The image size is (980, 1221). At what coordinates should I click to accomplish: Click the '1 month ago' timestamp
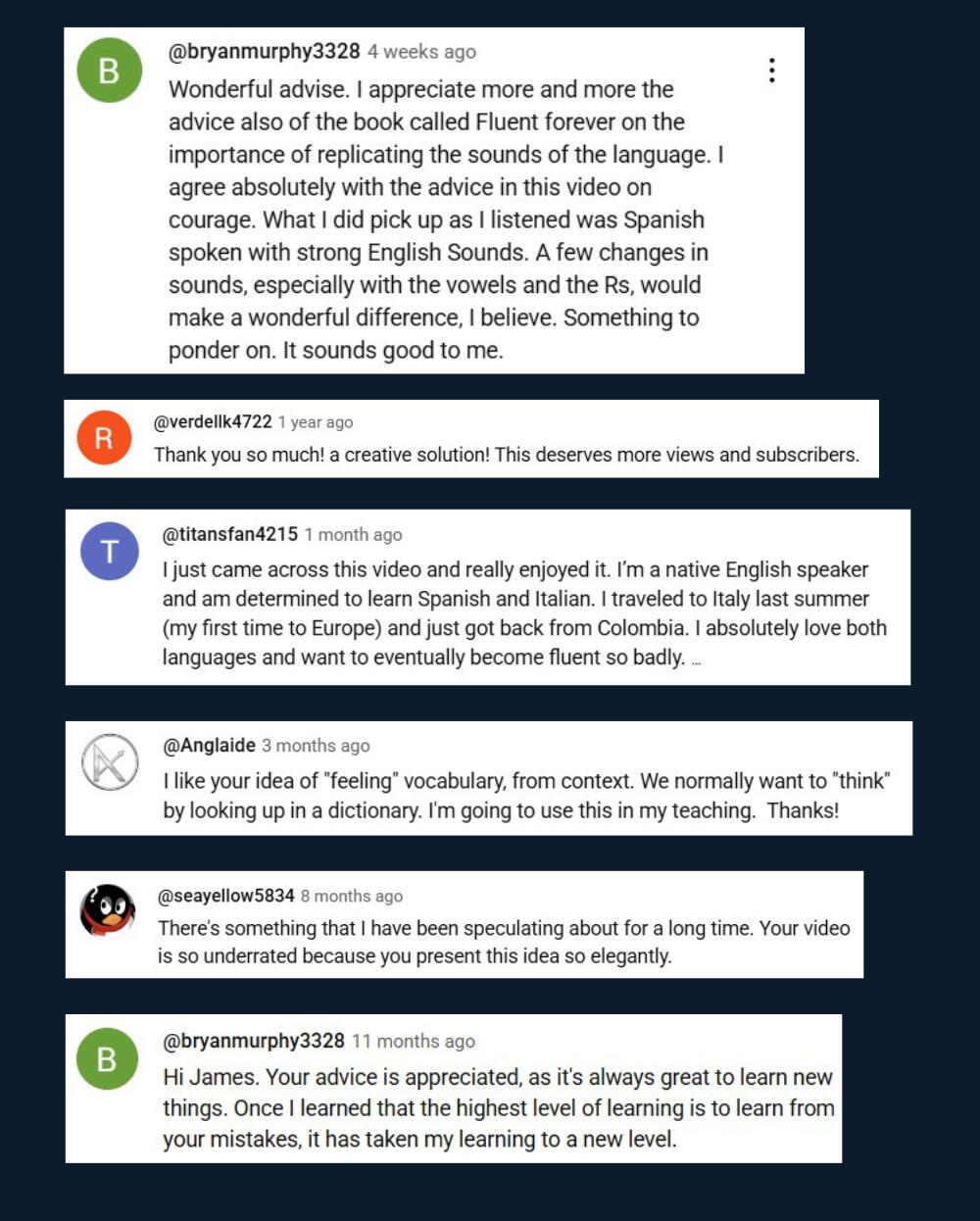[353, 535]
